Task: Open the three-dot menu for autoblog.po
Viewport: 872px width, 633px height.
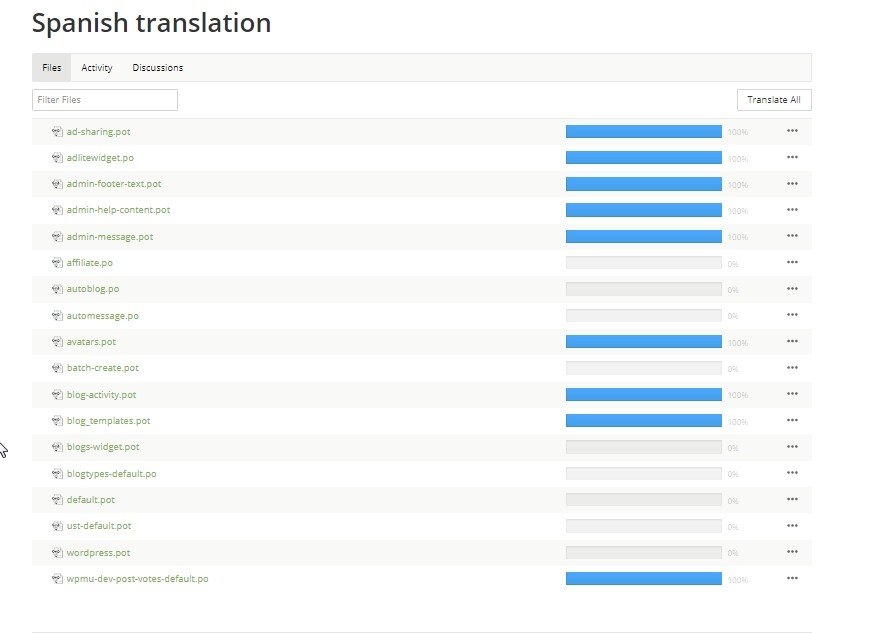Action: [792, 289]
